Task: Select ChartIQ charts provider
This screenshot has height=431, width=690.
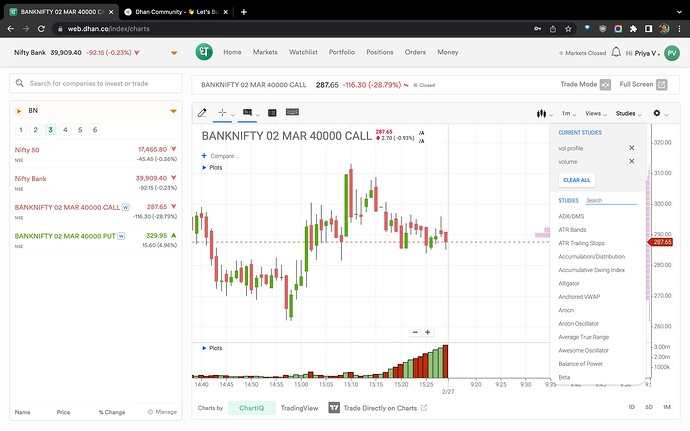Action: point(252,408)
